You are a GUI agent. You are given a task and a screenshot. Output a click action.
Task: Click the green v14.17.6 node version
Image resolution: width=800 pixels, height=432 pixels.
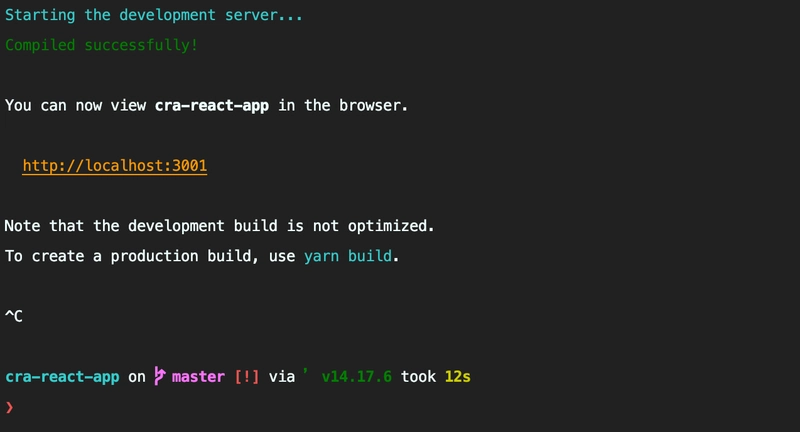[357, 377]
